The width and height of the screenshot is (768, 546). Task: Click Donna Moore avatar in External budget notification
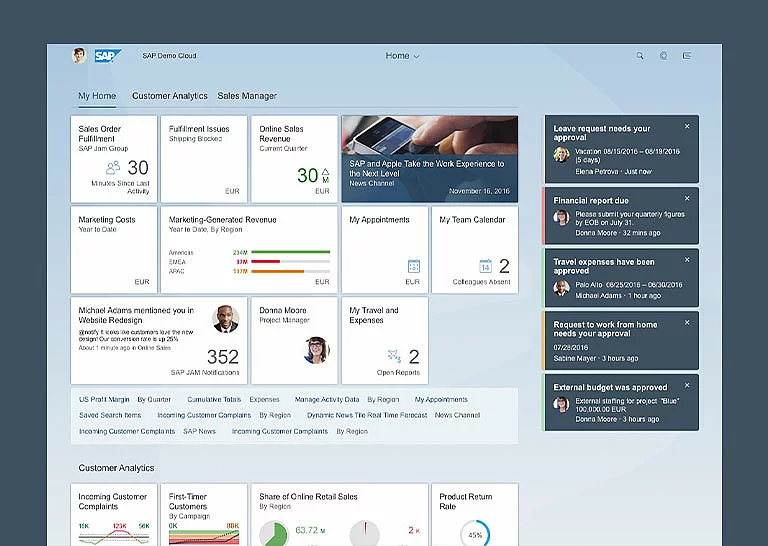561,404
